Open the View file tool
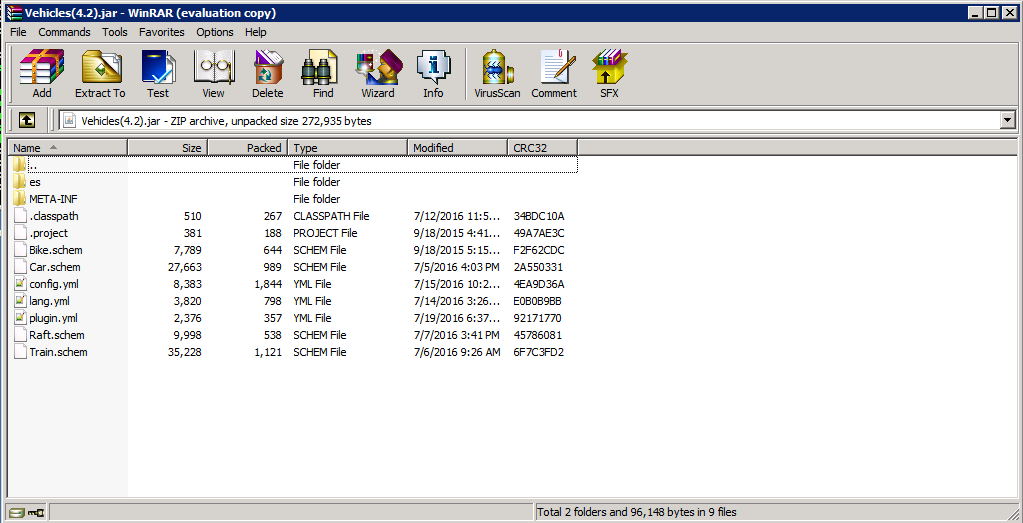 [x=213, y=67]
